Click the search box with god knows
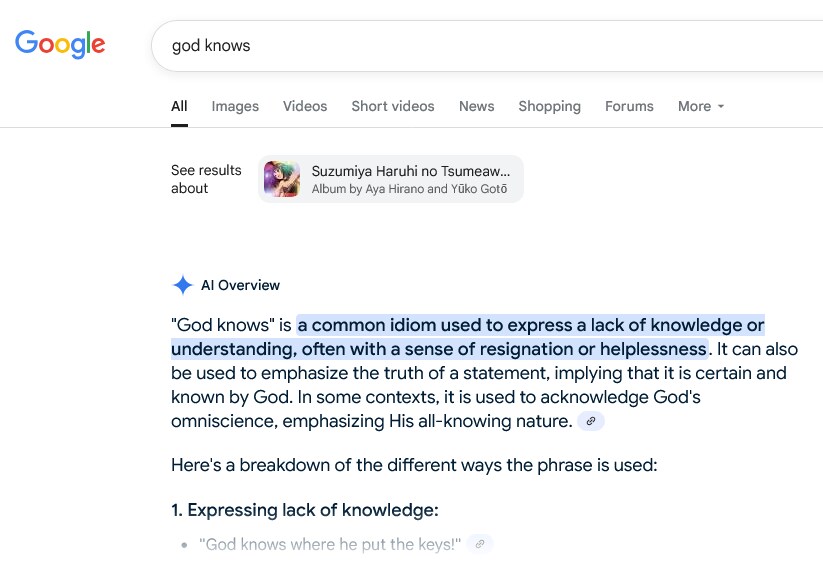The height and width of the screenshot is (563, 823). pyautogui.click(x=487, y=46)
